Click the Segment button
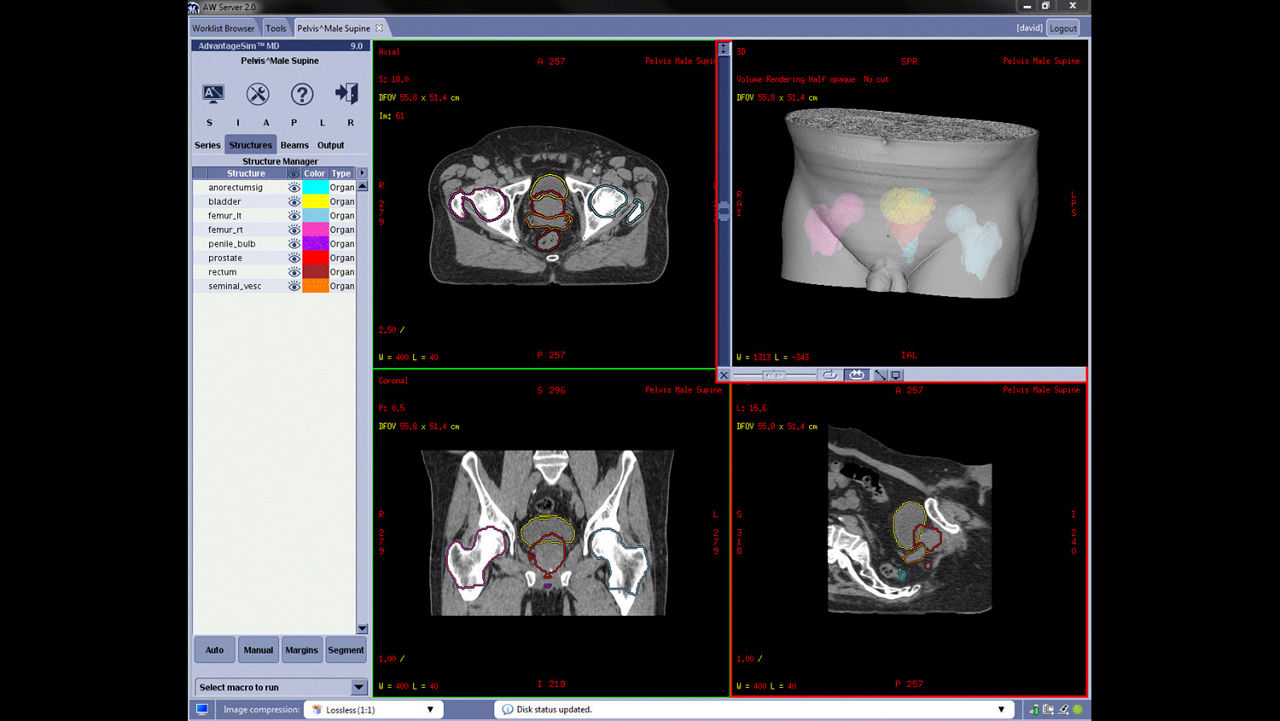The width and height of the screenshot is (1280, 721). point(346,650)
